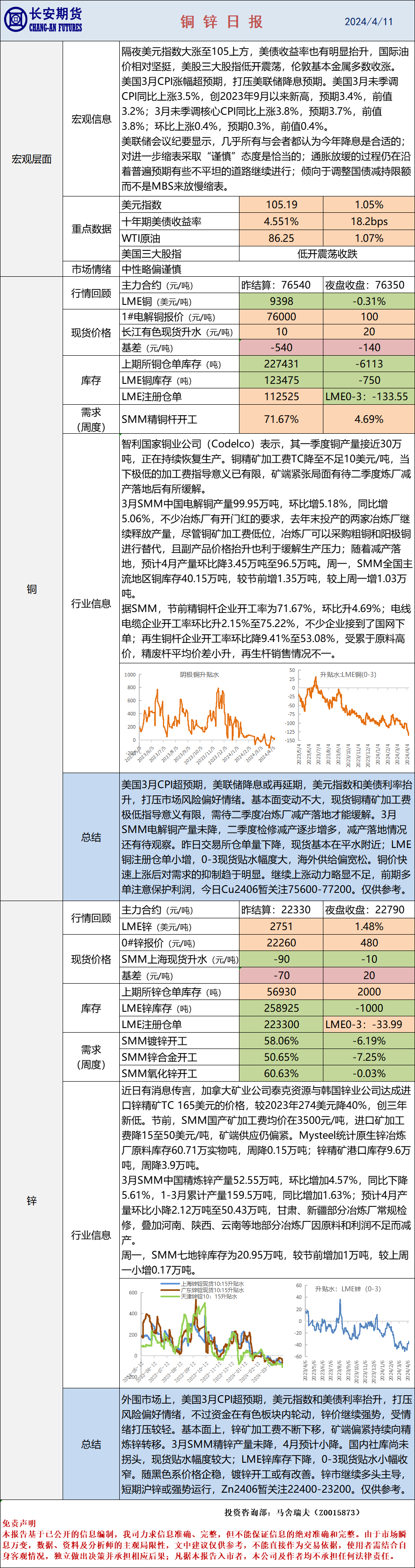Click the -7.25% change cell
The width and height of the screenshot is (415, 1568).
[369, 1057]
